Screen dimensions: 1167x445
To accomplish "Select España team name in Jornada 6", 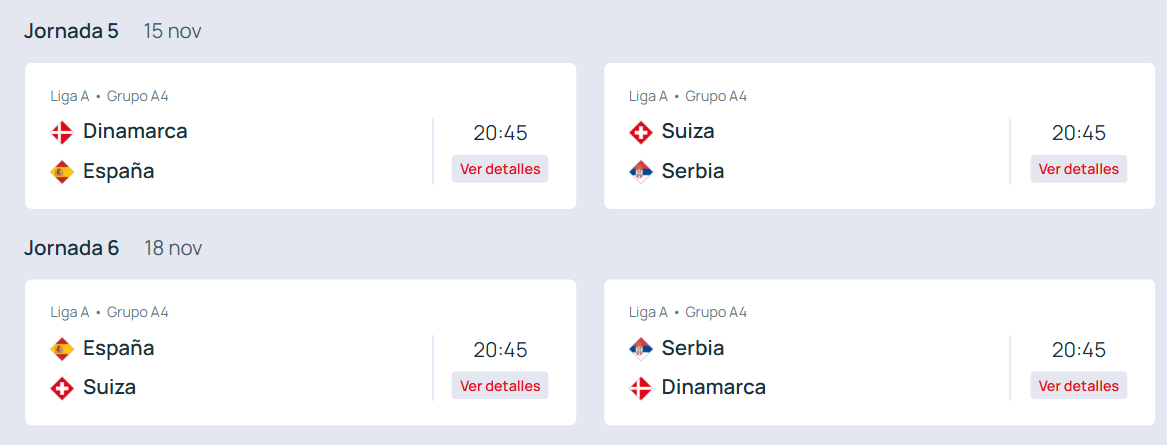I will pos(118,348).
